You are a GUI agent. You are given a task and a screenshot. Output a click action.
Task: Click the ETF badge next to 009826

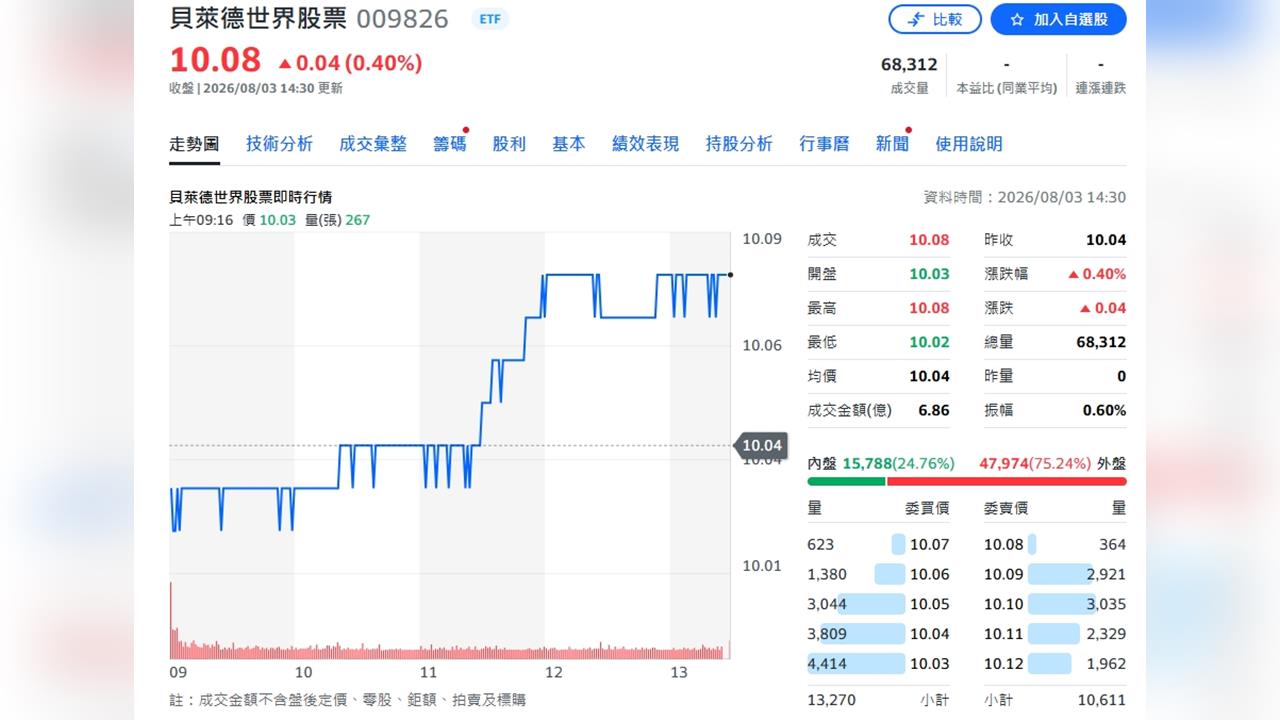click(490, 19)
